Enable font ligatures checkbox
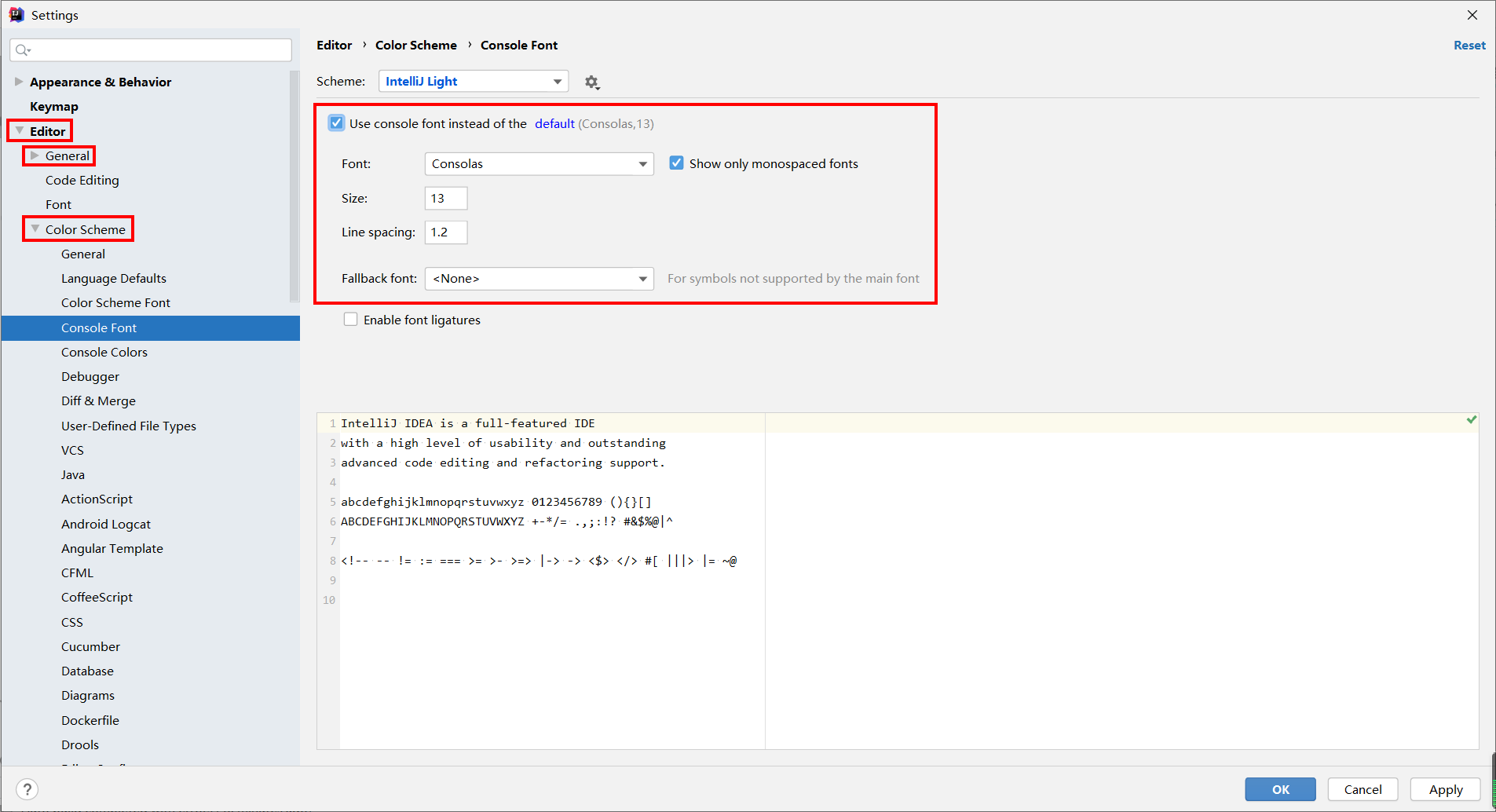Image resolution: width=1496 pixels, height=812 pixels. tap(350, 320)
